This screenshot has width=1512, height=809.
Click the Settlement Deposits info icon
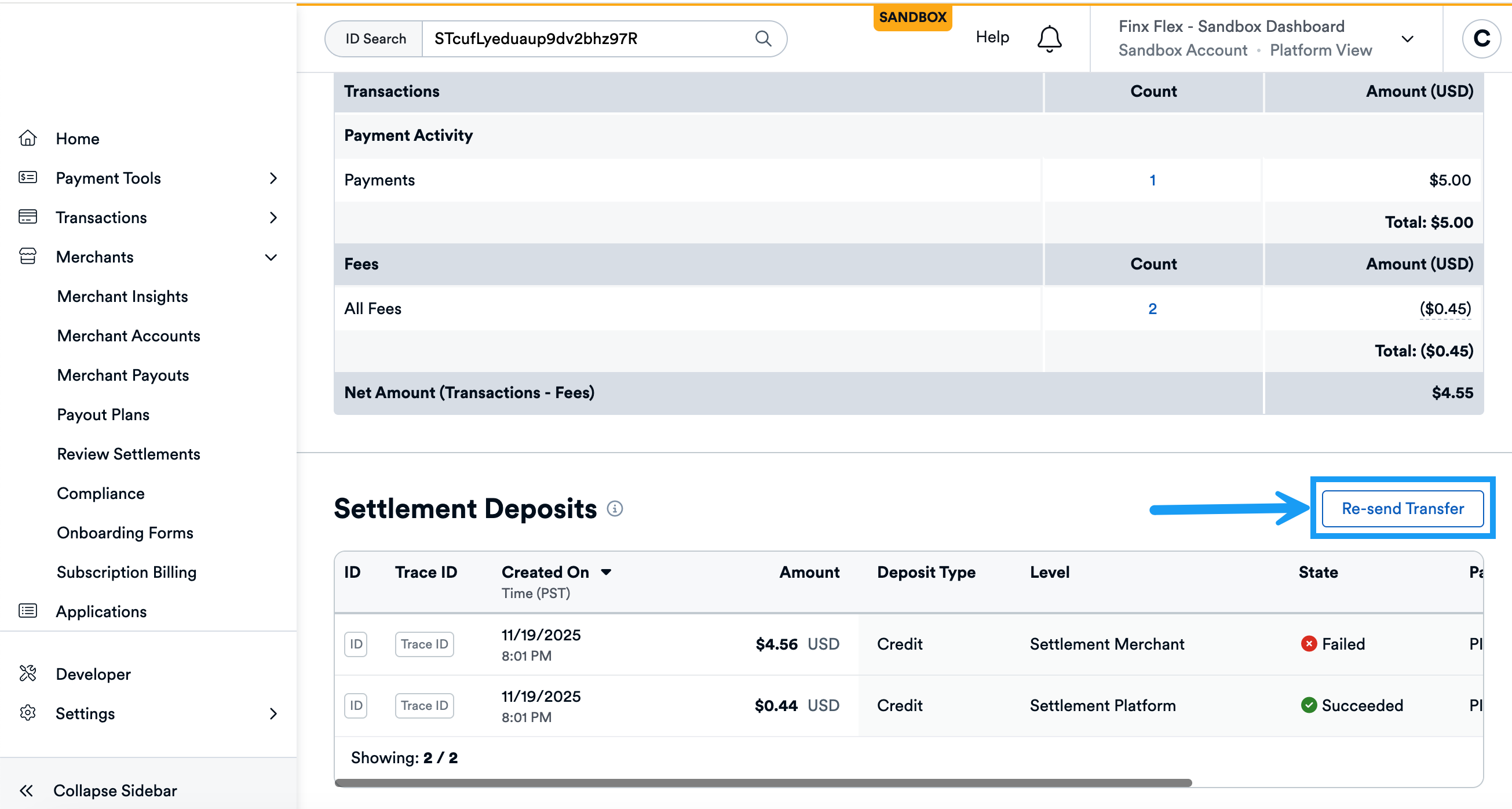tap(615, 508)
